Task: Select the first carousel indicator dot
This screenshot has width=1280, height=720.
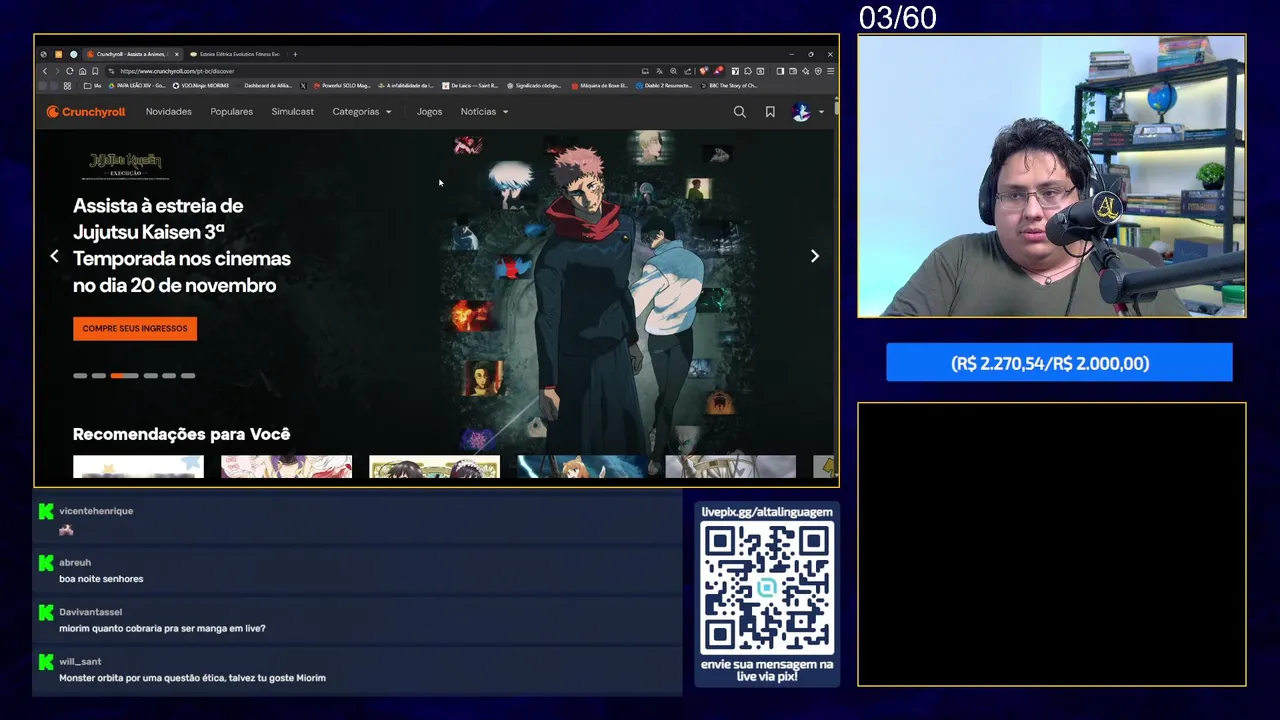Action: 80,376
